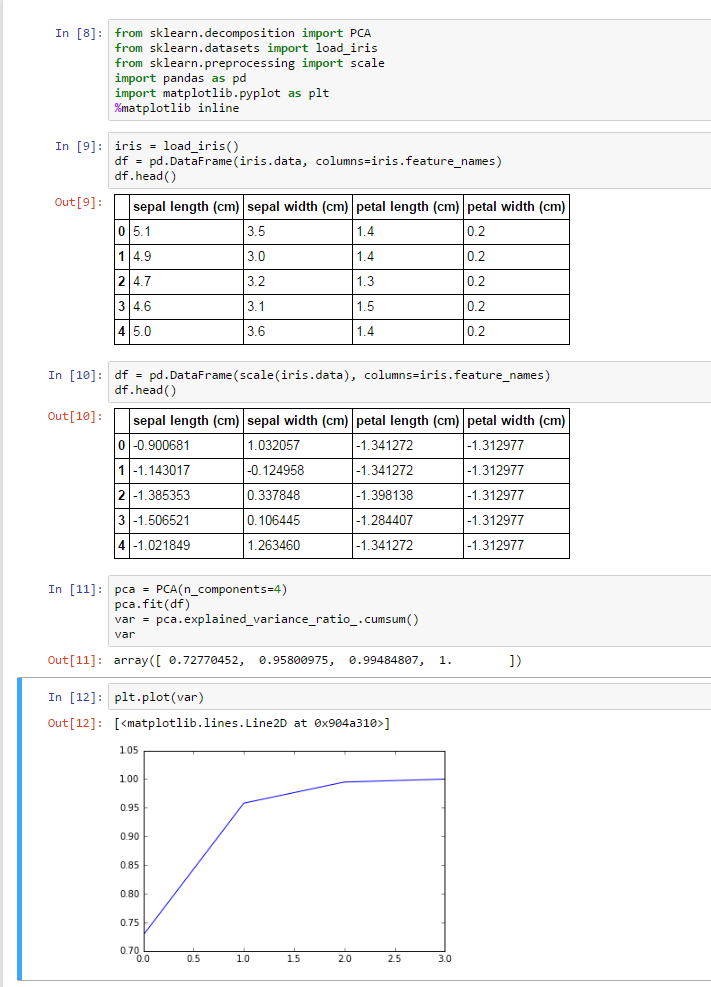Click the In [11] PCA fit code cell
Viewport: 711px width, 987px height.
coord(410,611)
